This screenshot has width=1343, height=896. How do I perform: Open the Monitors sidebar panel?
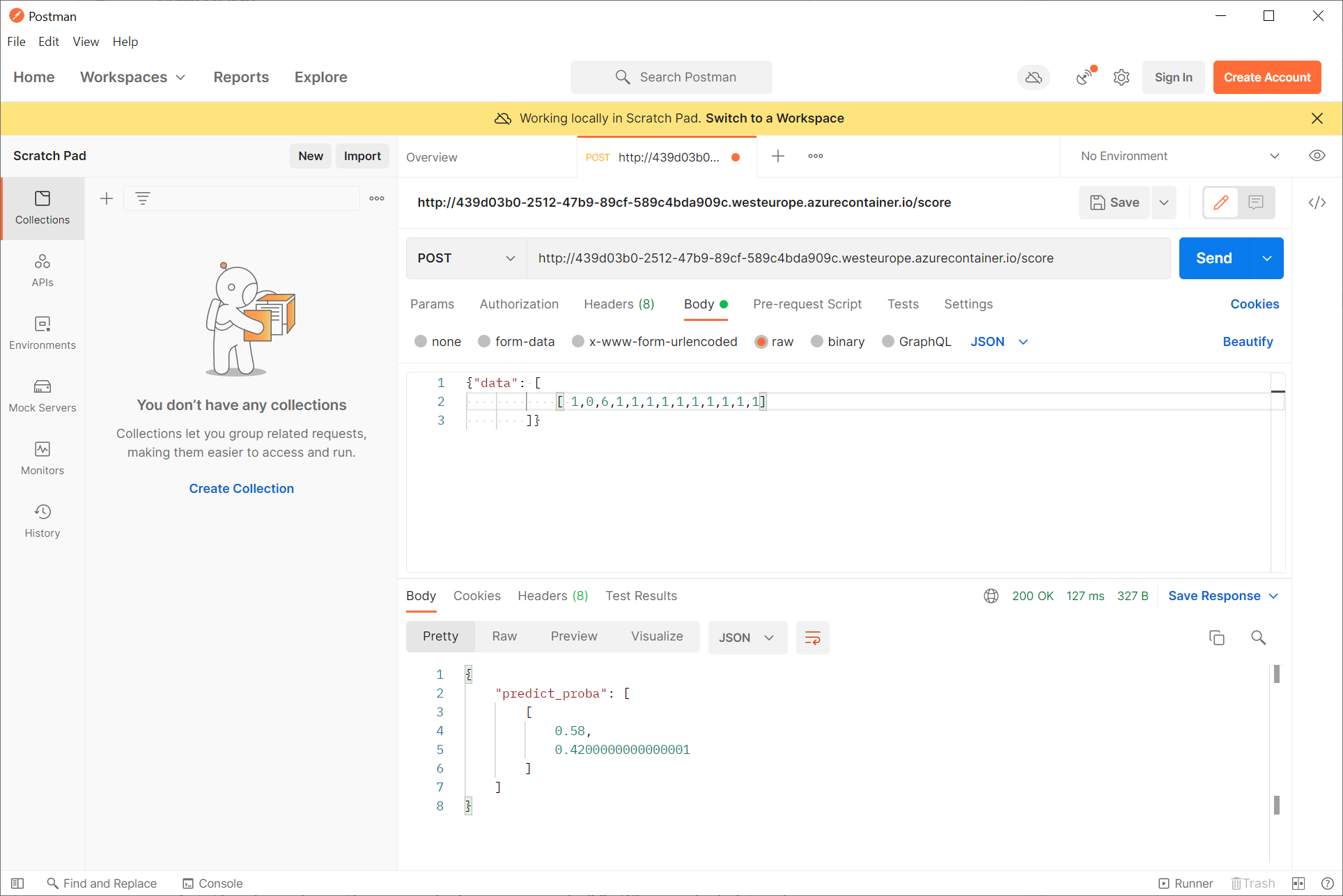[42, 458]
